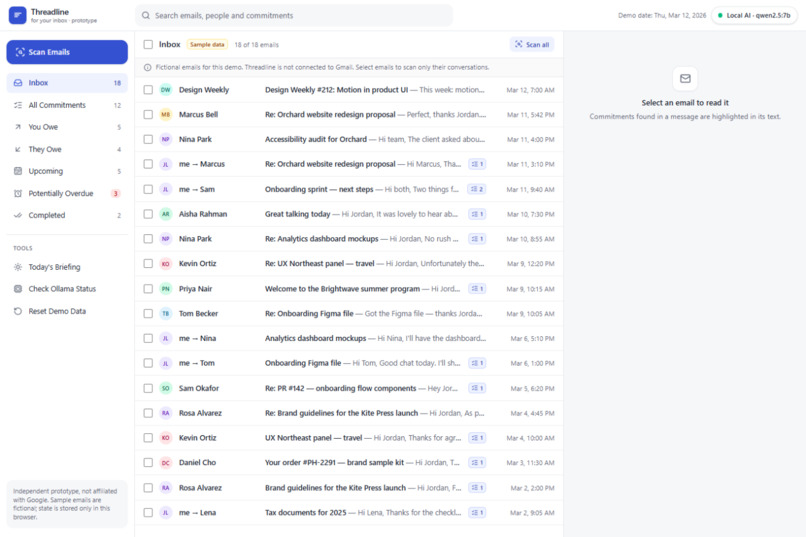This screenshot has width=806, height=537.
Task: Focus the search emails input field
Action: (294, 15)
